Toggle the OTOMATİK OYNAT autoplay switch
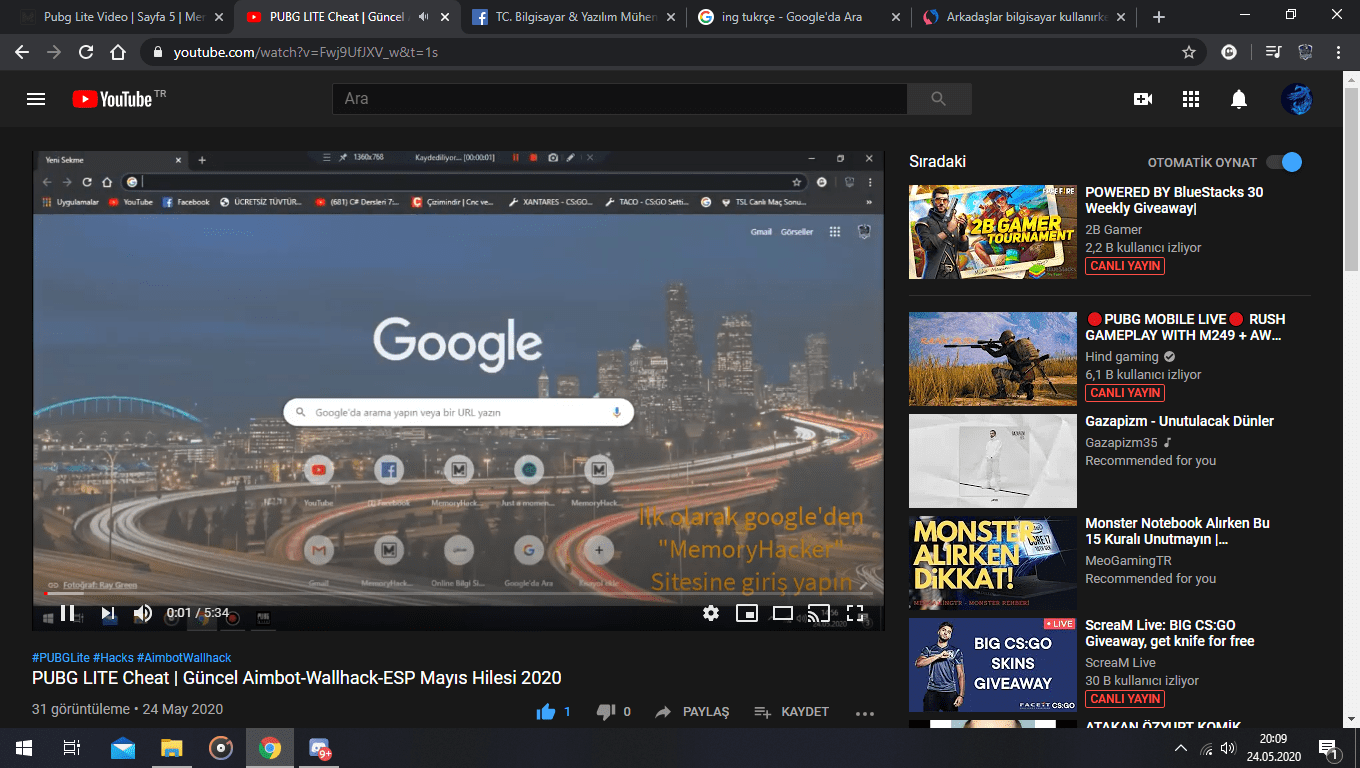 1284,162
